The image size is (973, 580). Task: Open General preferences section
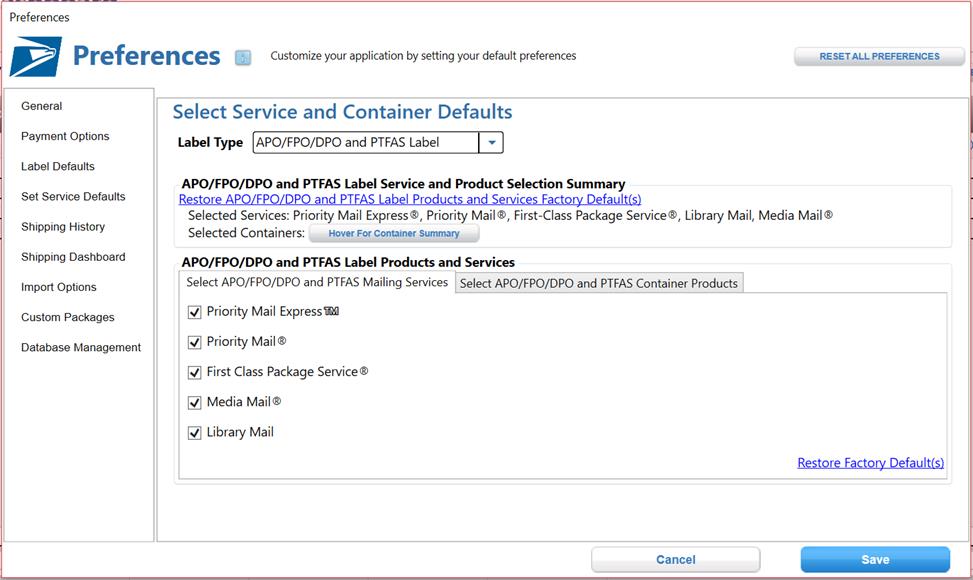[x=42, y=106]
